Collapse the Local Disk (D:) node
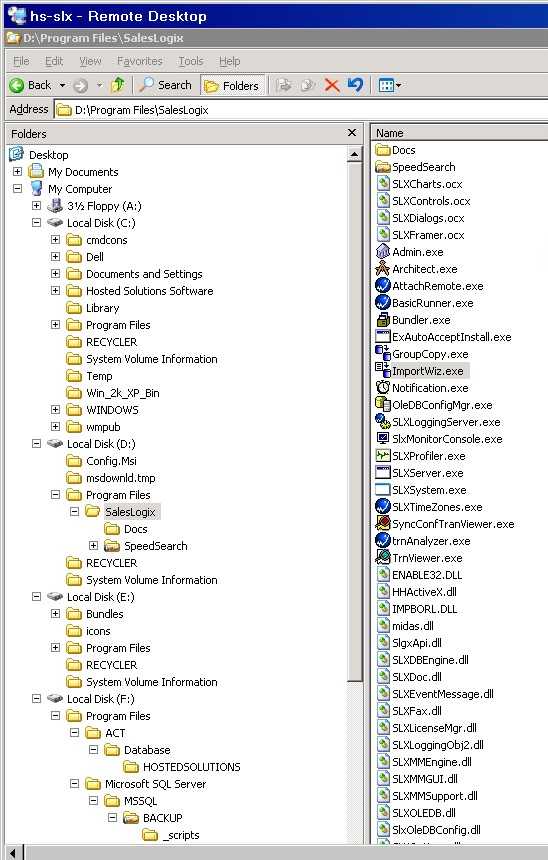Screen dimensions: 548x860 (36, 444)
